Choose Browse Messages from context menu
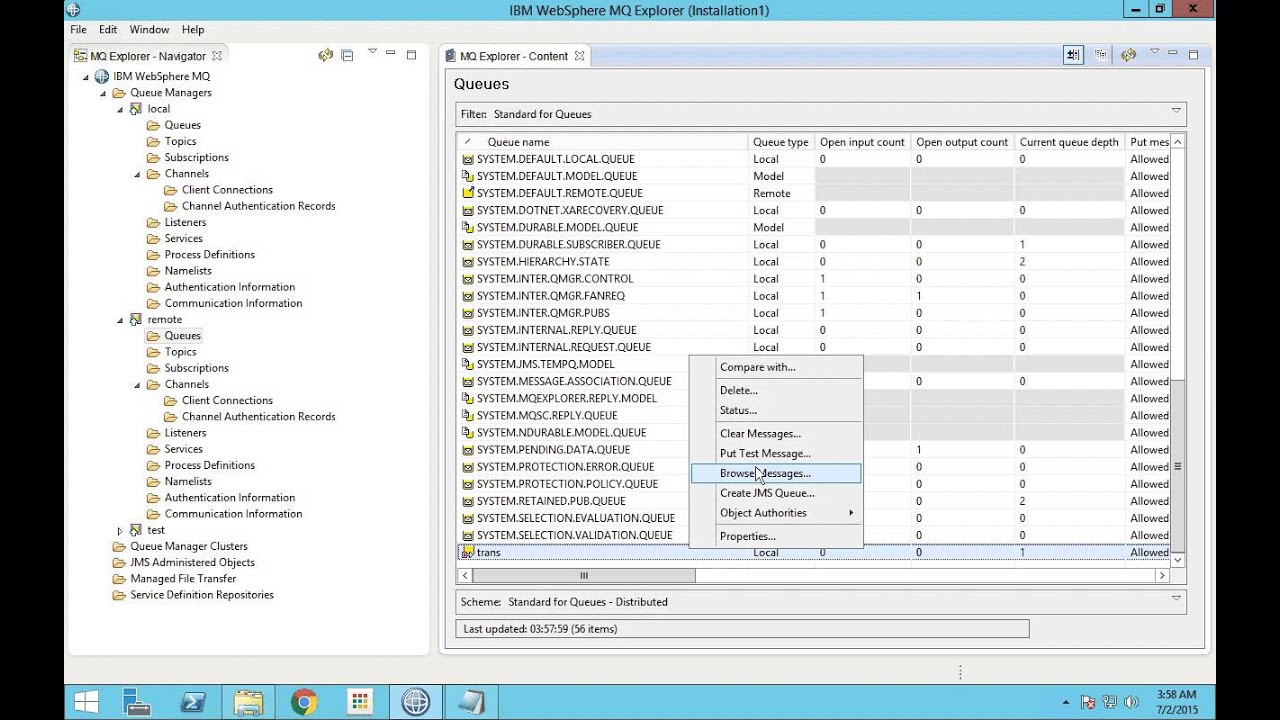 click(776, 473)
